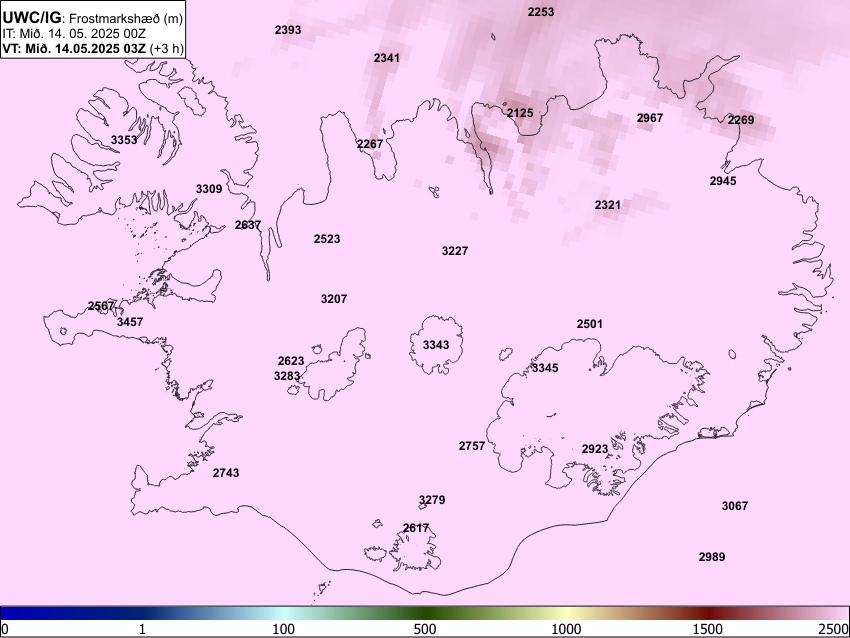
Task: Select the 3227 value in central Iceland
Action: coord(455,251)
